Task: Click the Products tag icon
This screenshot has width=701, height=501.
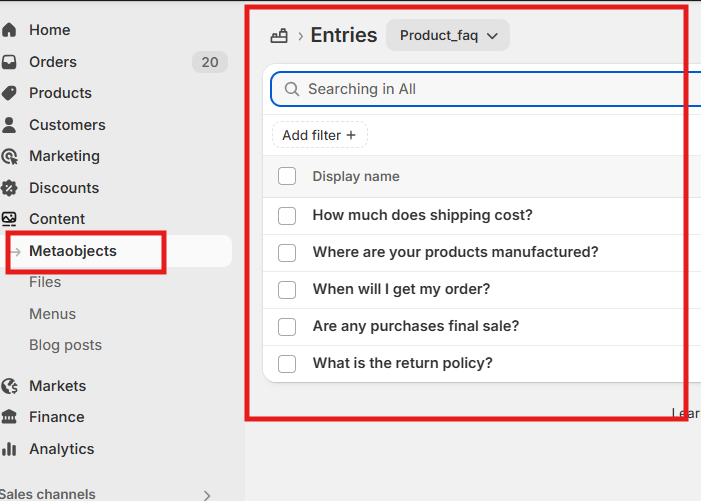Action: 9,93
